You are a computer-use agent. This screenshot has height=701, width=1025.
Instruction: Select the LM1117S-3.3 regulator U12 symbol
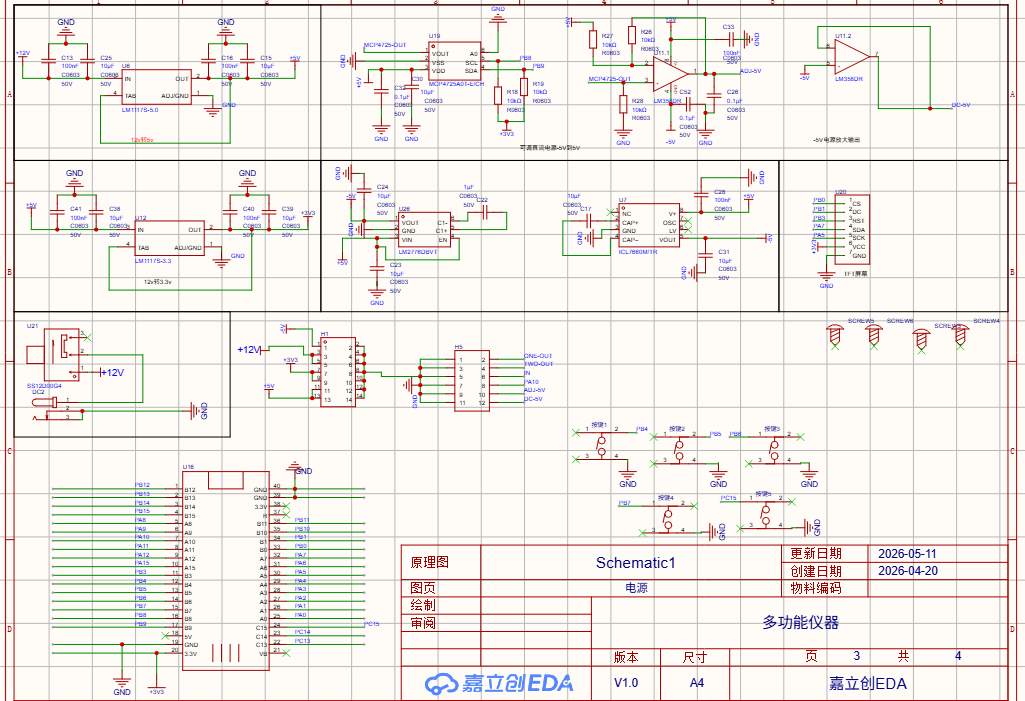170,238
